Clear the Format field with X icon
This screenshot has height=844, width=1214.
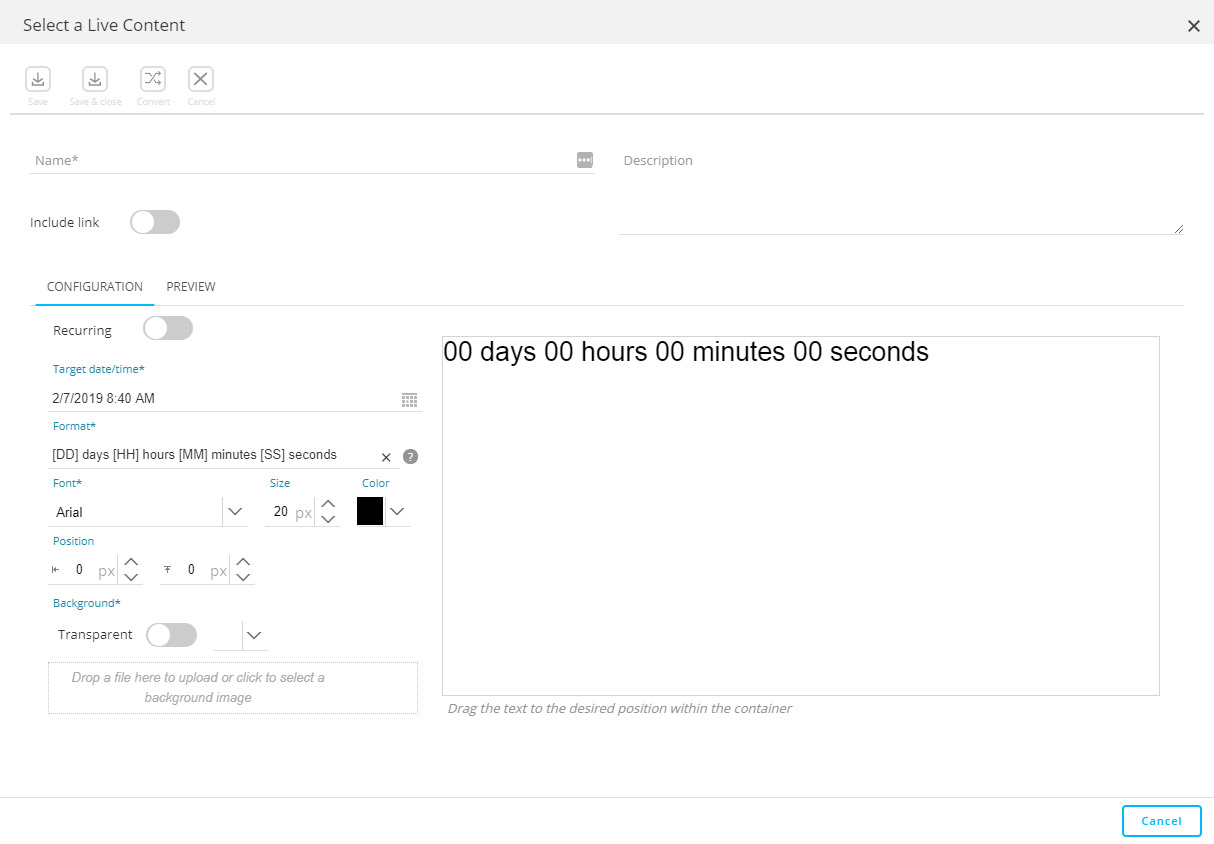tap(386, 457)
